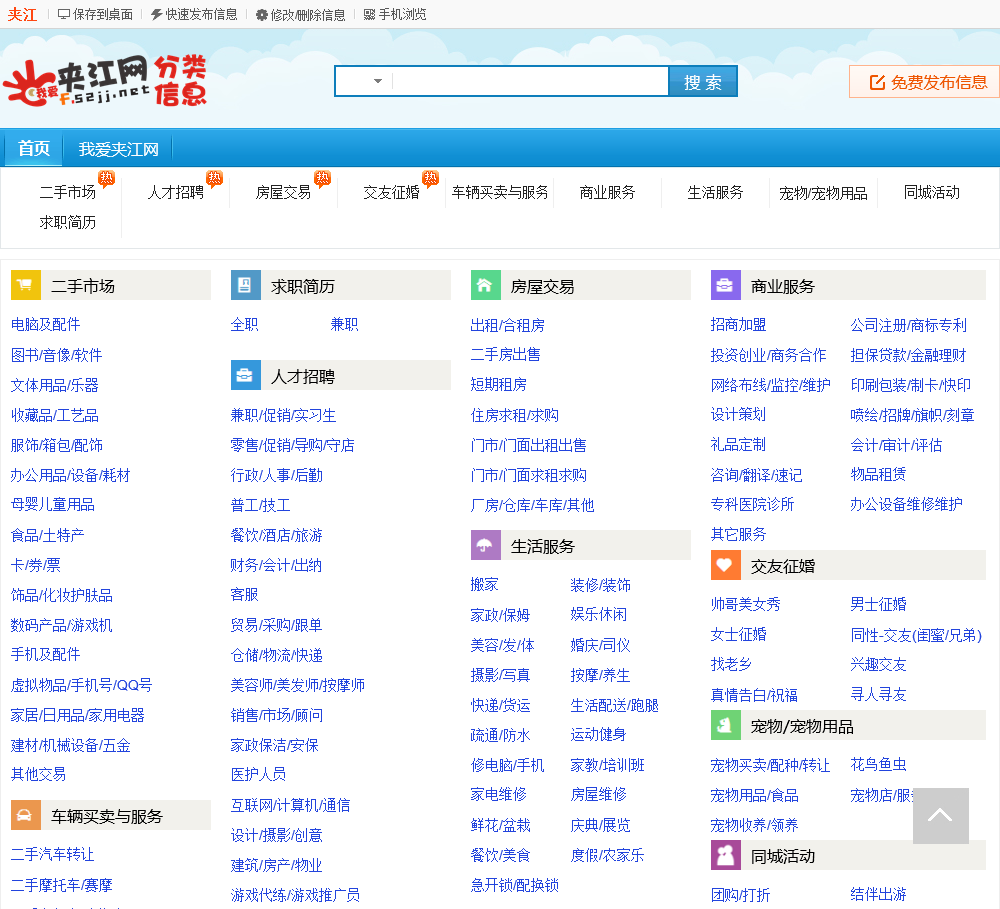Click the back-to-top arrow button
Screen dimensions: 1000x909
(x=940, y=816)
